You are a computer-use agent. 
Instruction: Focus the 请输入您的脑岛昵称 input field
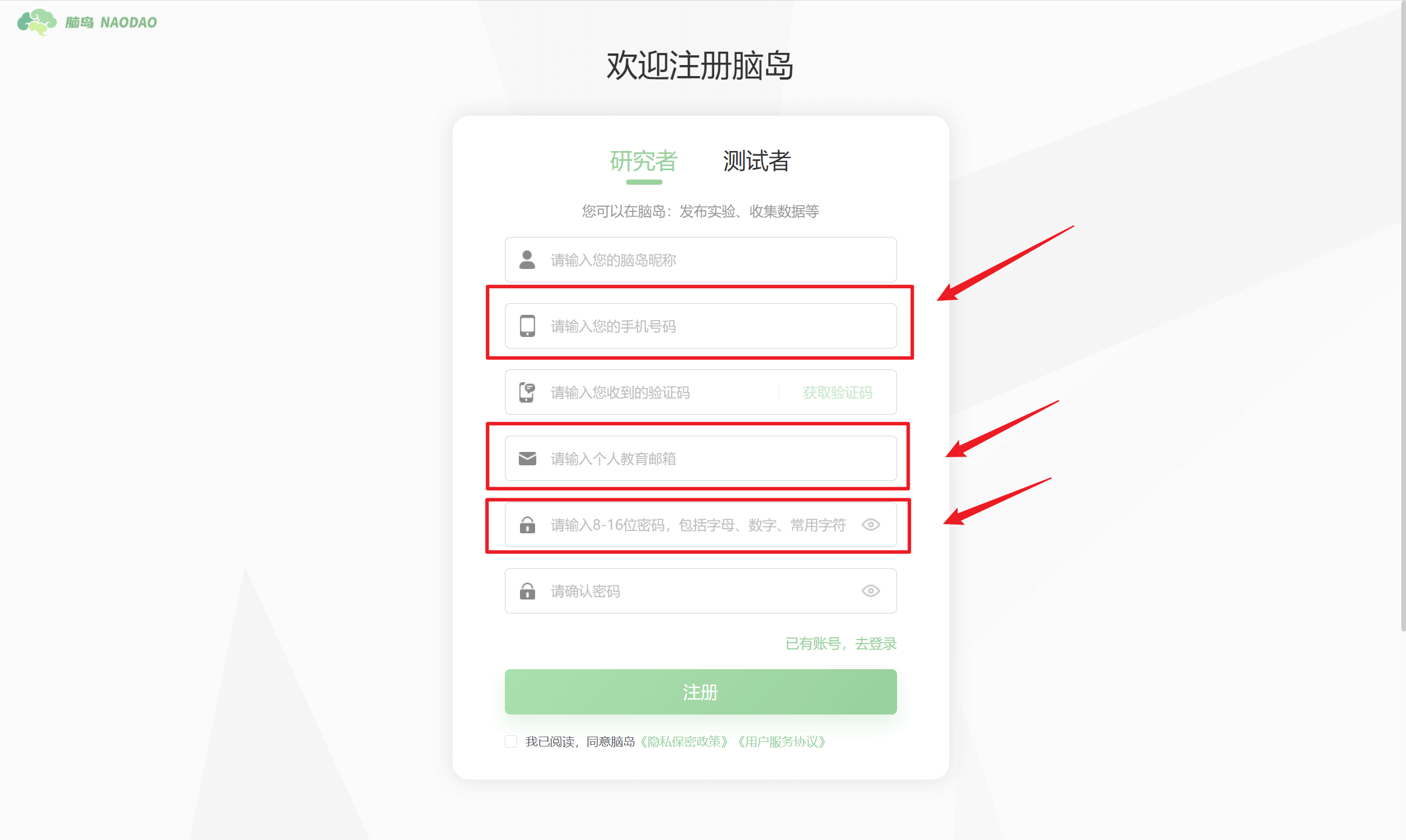click(701, 260)
